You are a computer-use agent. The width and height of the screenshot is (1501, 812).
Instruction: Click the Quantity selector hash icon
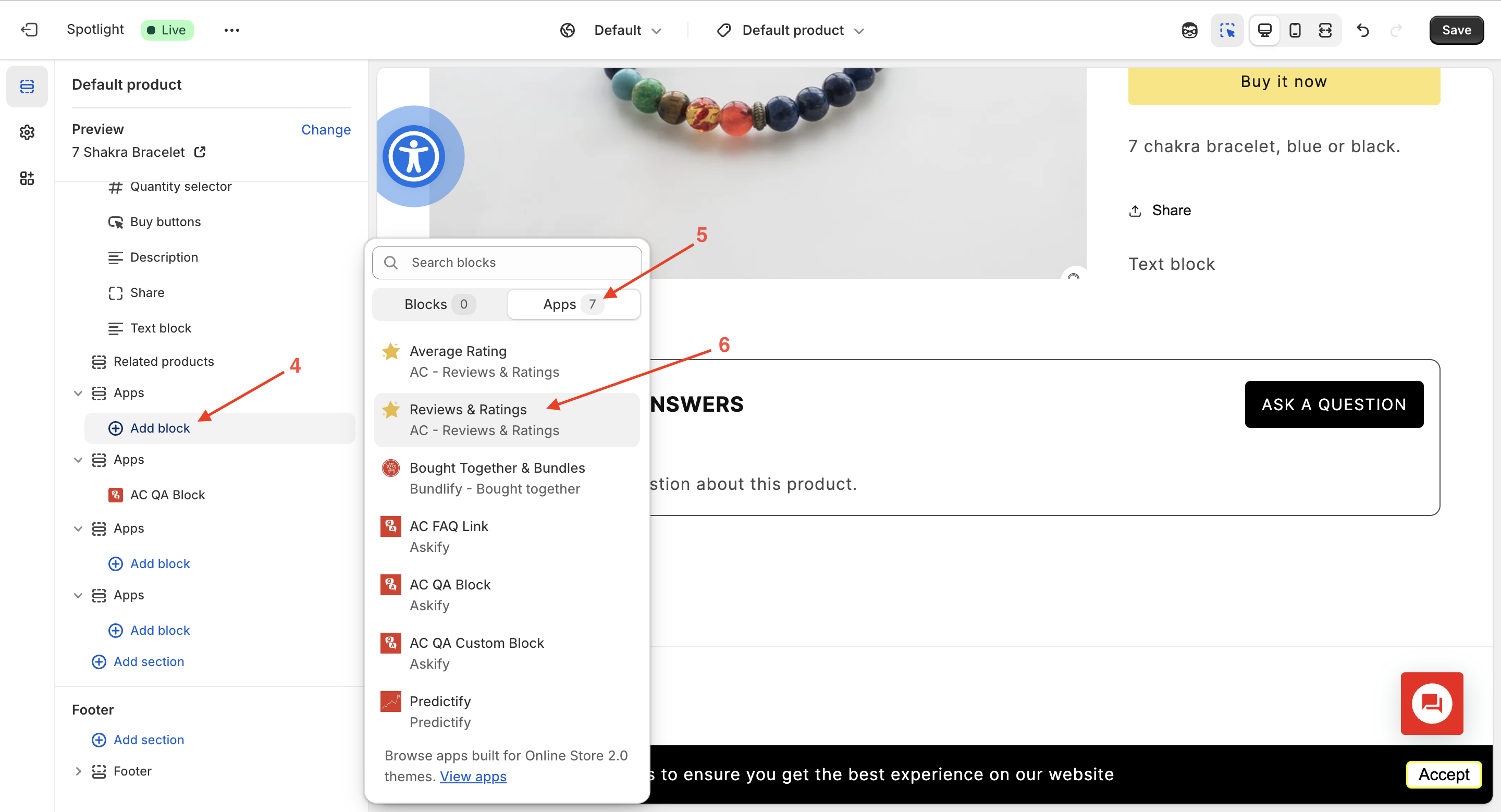(x=115, y=187)
